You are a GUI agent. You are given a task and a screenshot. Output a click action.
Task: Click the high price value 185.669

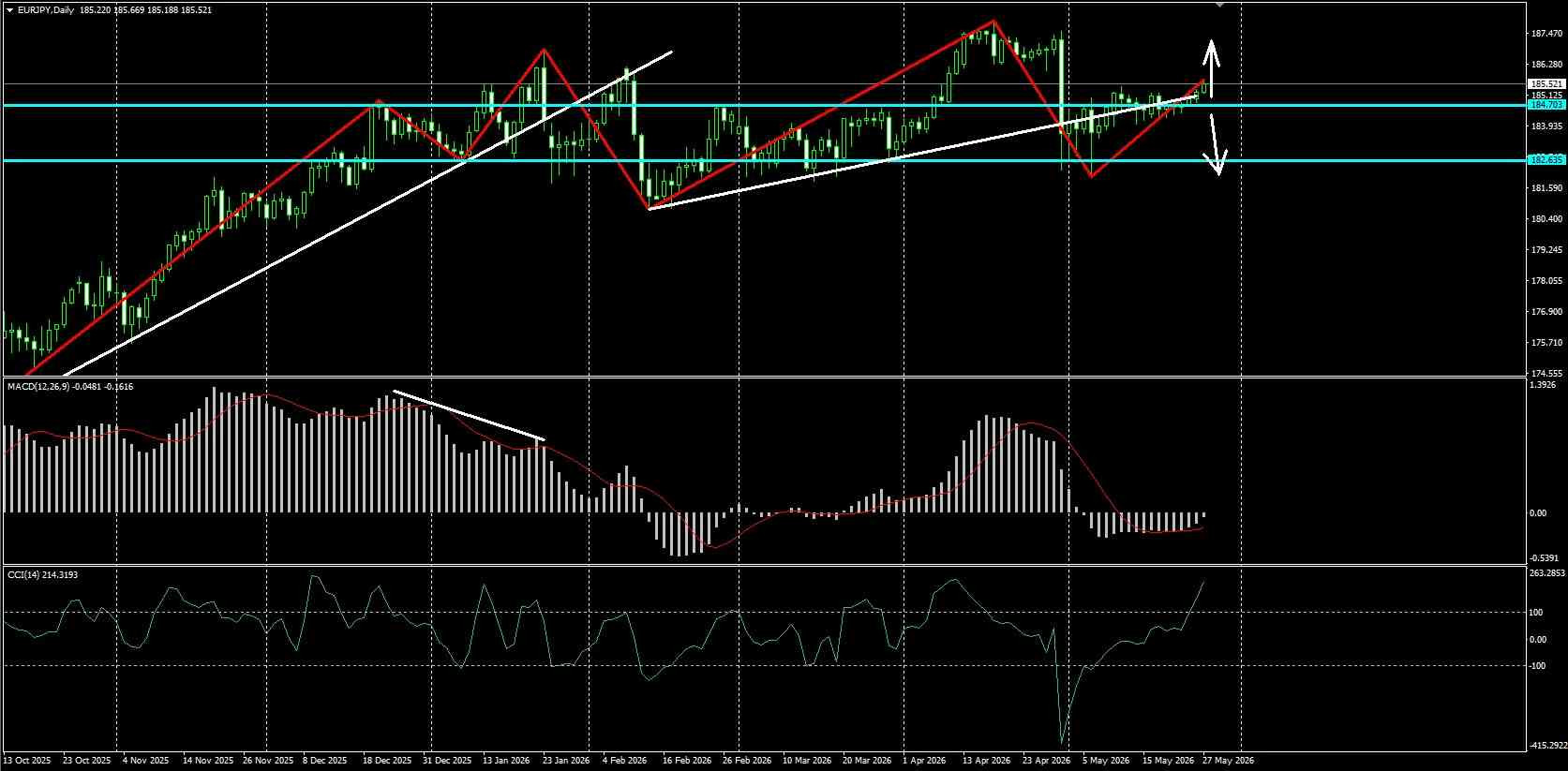(x=129, y=10)
